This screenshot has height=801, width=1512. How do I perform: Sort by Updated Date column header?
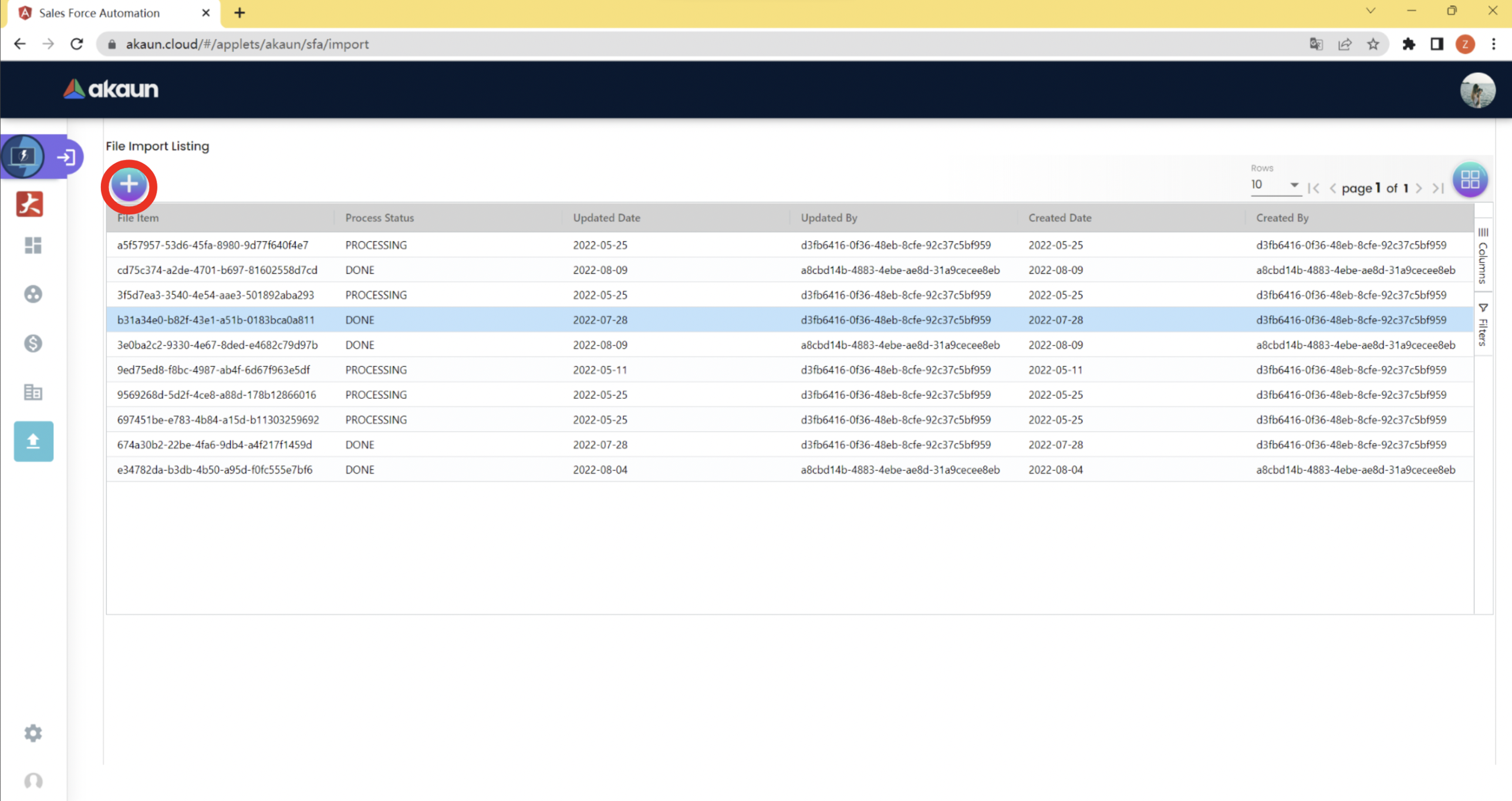[606, 218]
